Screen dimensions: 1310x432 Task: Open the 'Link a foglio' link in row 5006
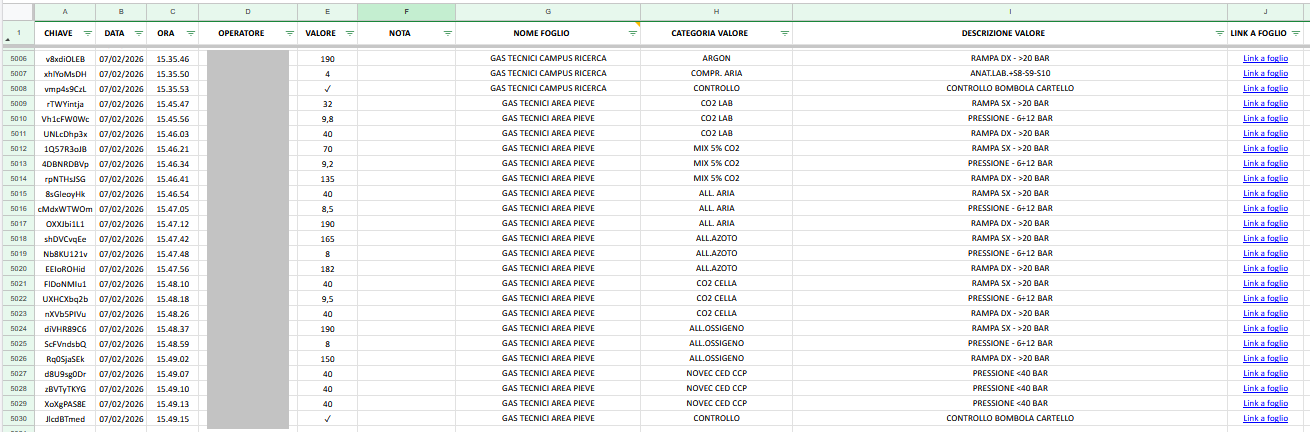pyautogui.click(x=1265, y=58)
